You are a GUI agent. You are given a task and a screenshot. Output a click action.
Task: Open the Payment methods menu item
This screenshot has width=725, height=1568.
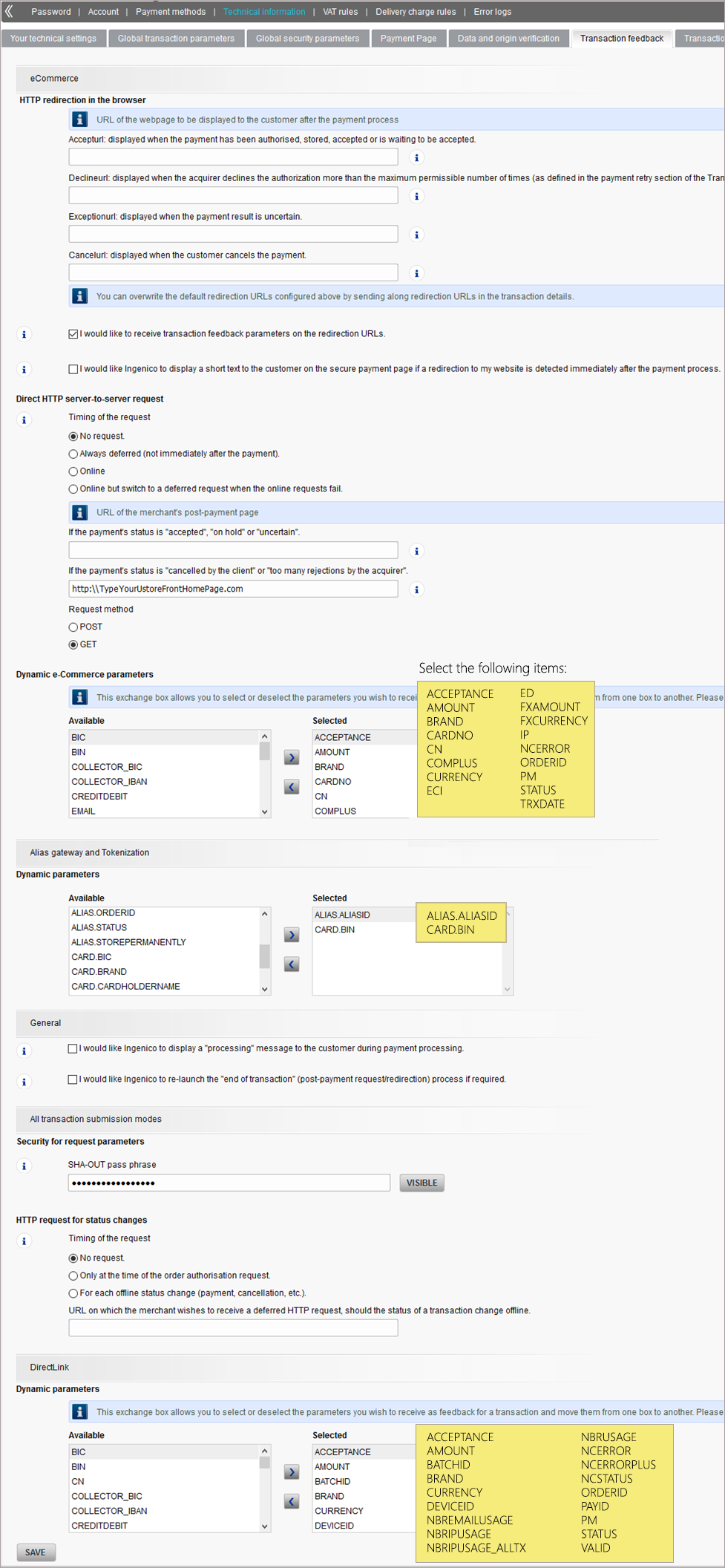coord(171,12)
